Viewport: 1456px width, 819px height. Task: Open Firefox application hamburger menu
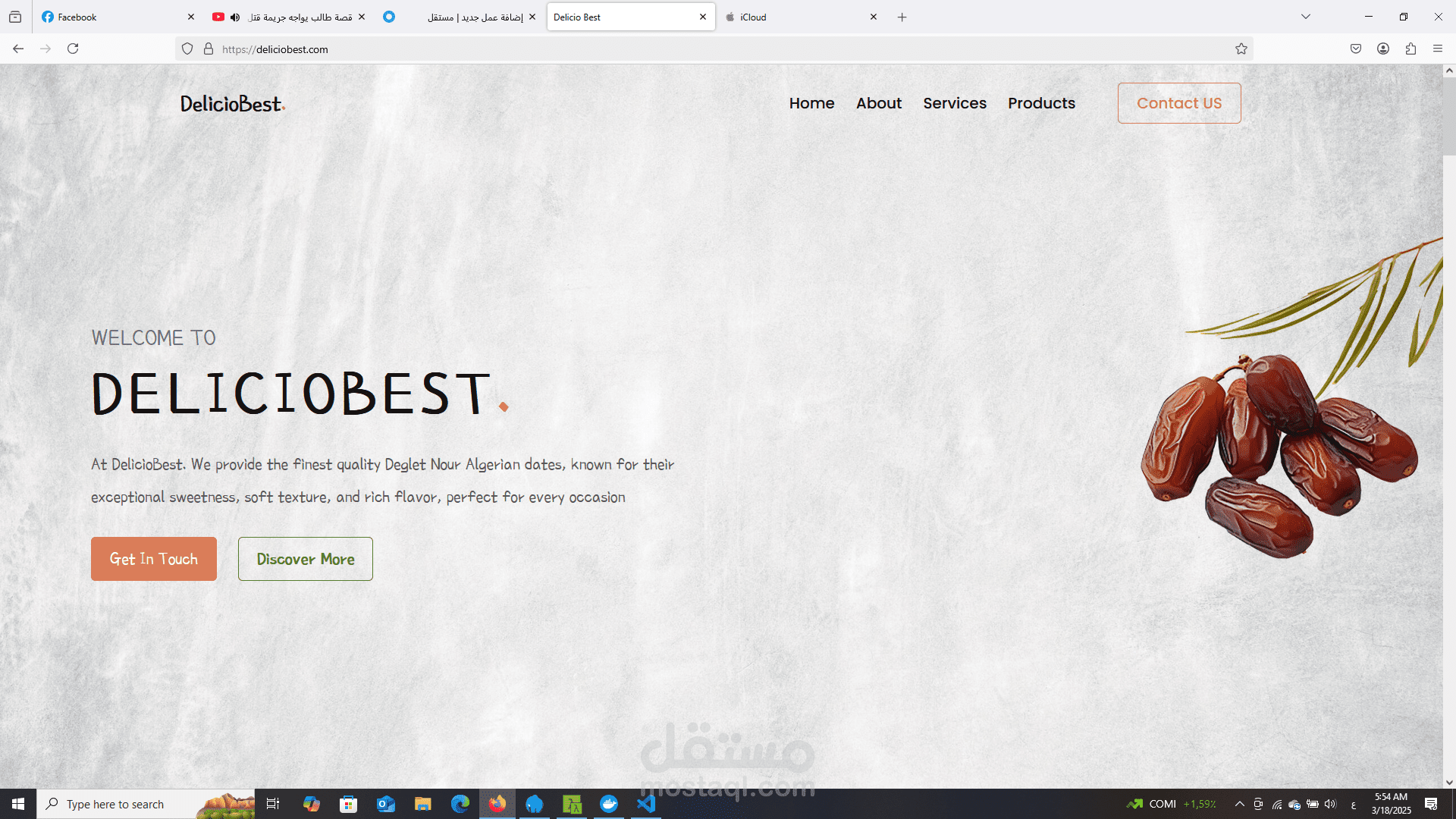(x=1438, y=49)
